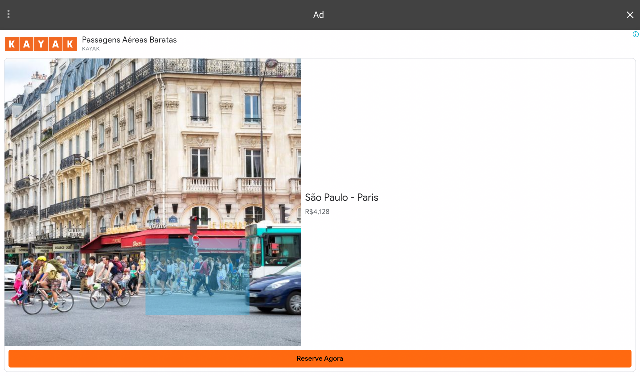The height and width of the screenshot is (376, 640).
Task: Click the R$4.128 price text
Action: pos(317,211)
